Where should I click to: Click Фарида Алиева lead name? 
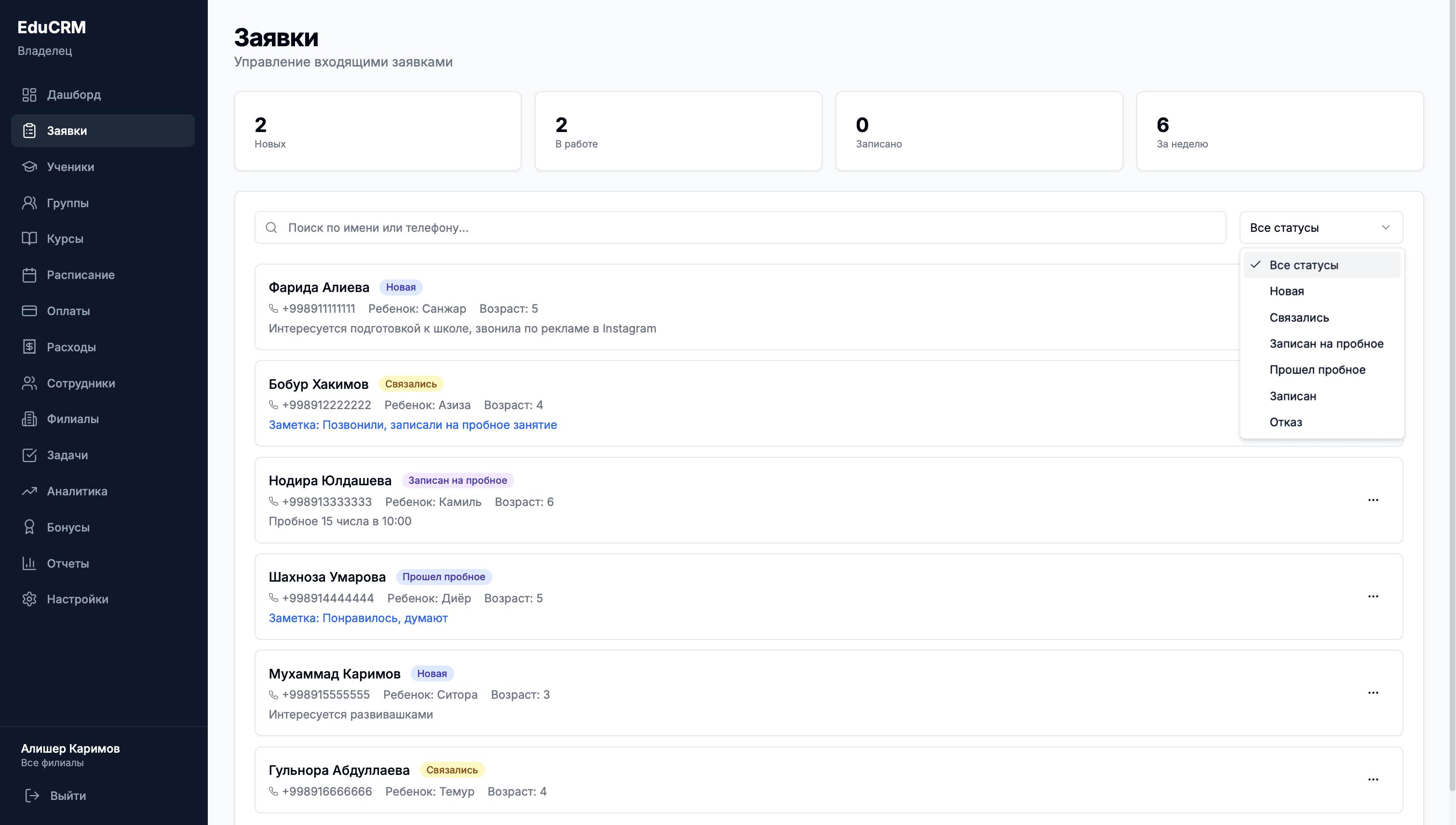click(x=319, y=287)
